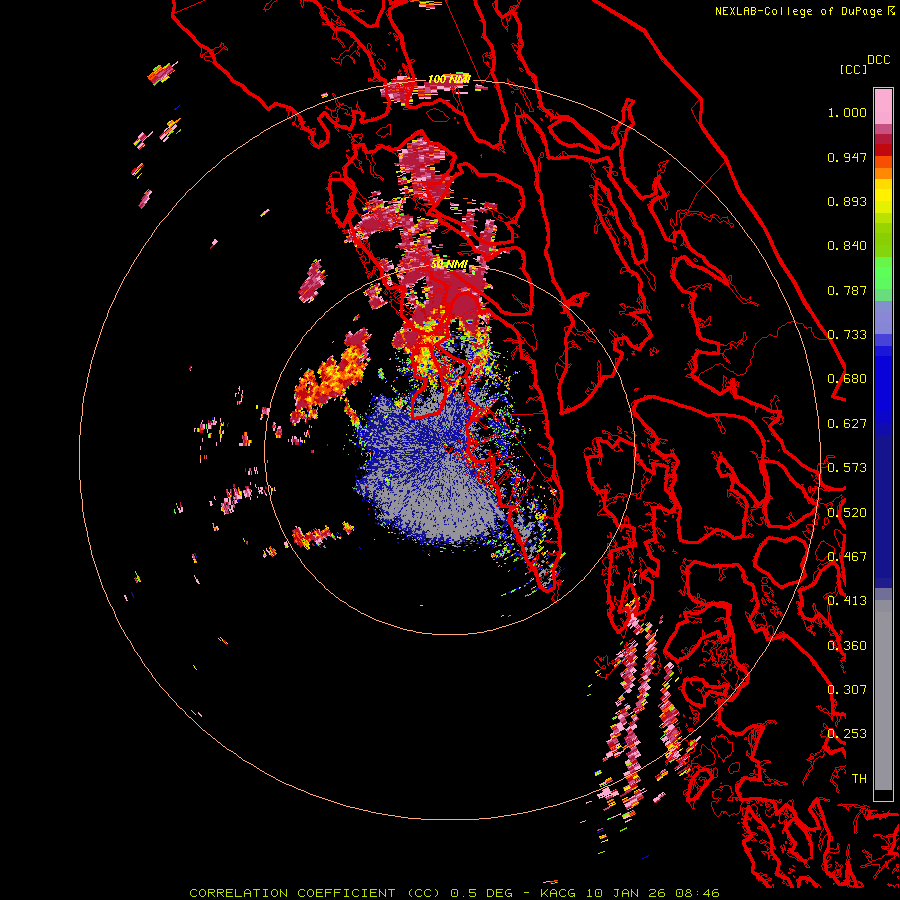Pick the black TH segment of color bar
Viewport: 900px width, 900px height.
(883, 795)
